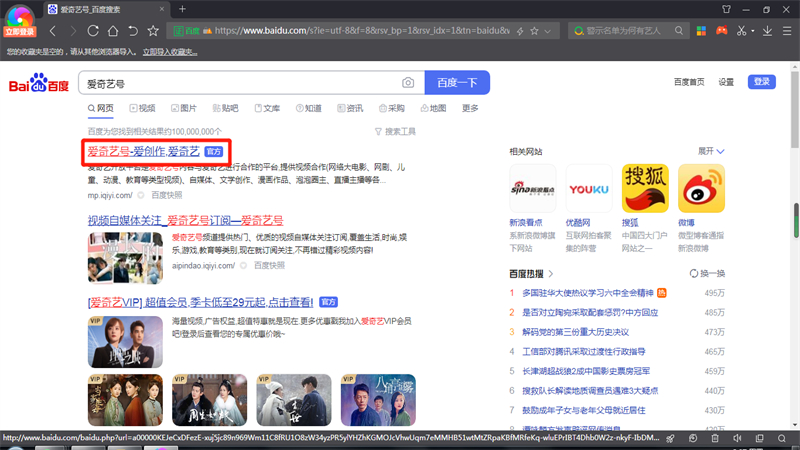The image size is (800, 450).
Task: Open 爱奇艺VIP 超值会员 result link
Action: click(x=201, y=302)
